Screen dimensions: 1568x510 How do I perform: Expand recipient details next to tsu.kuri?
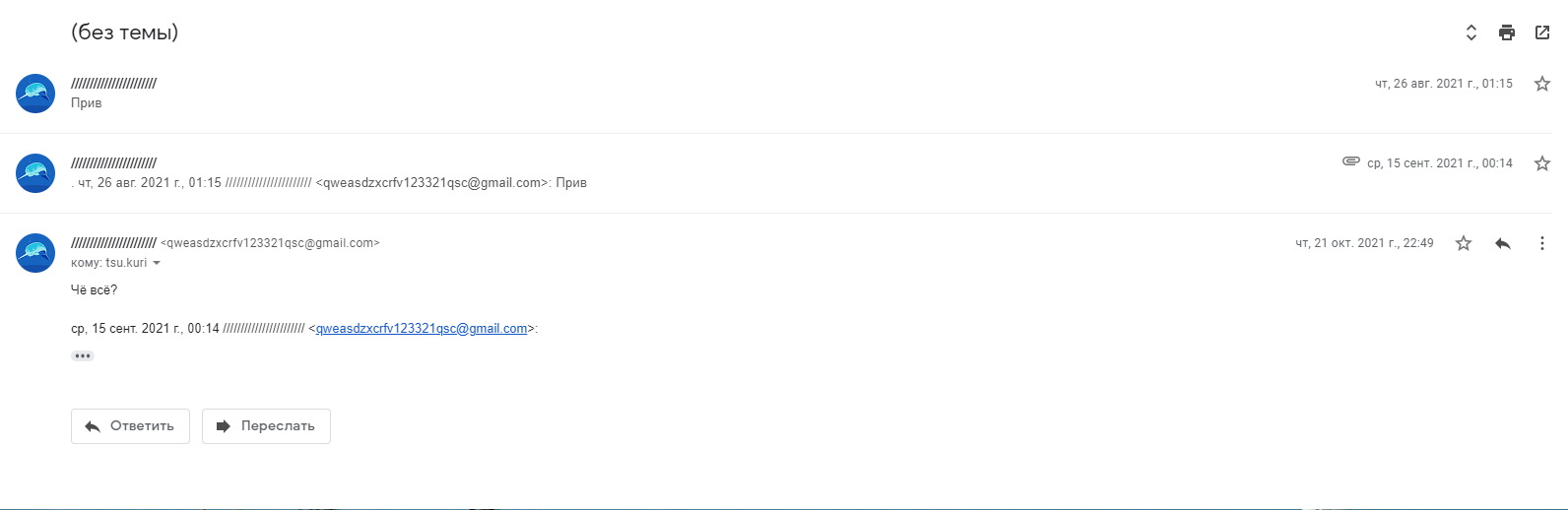157,264
